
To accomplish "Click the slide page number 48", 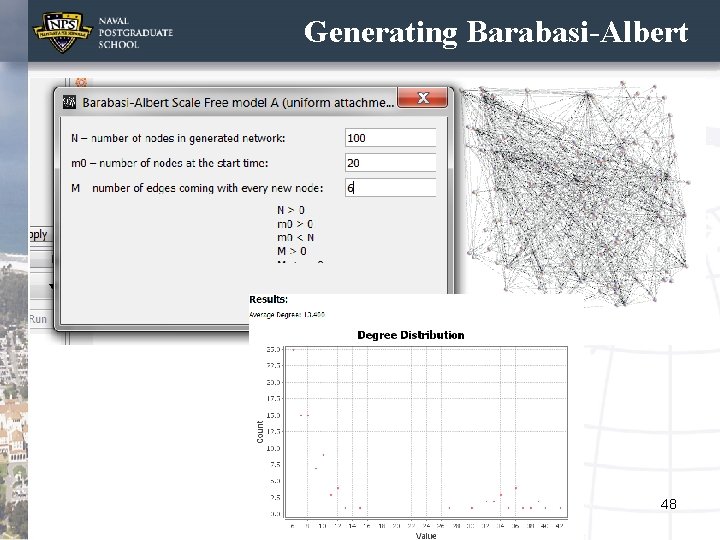I will click(x=668, y=504).
